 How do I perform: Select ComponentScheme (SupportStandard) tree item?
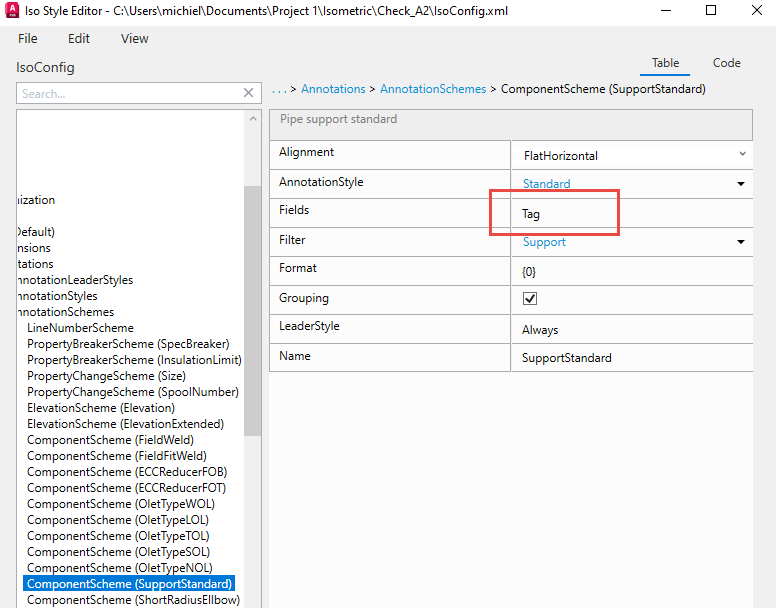(x=129, y=584)
